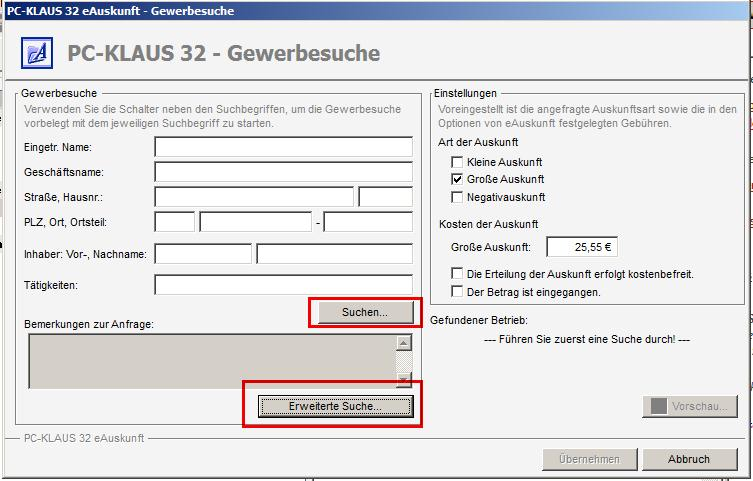The image size is (753, 481).
Task: Uncheck the Große Auskunft checkbox
Action: 458,179
